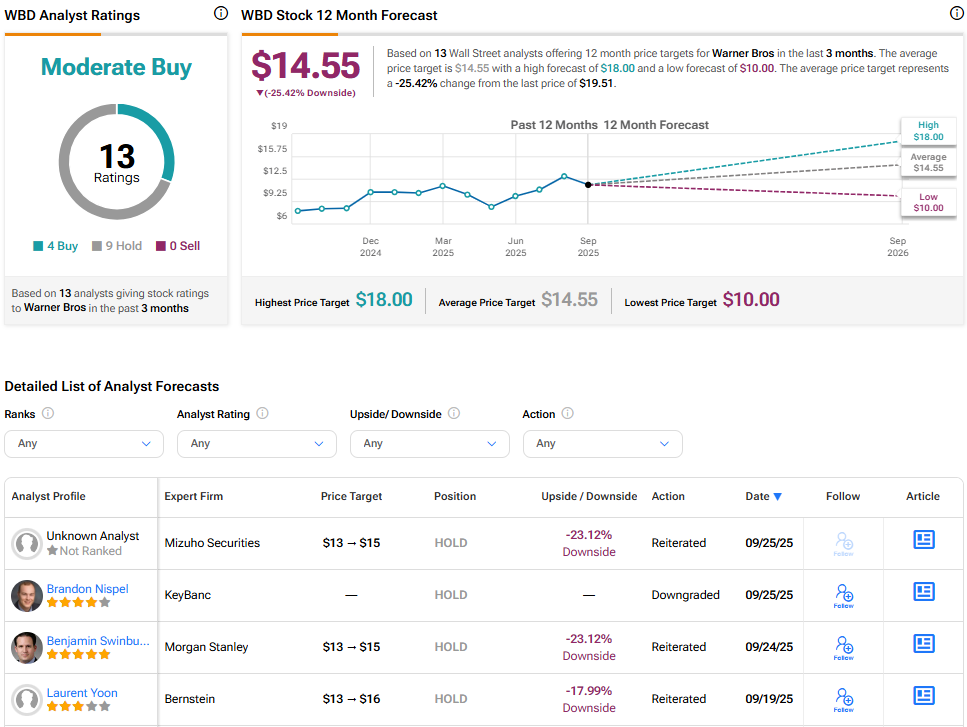
Task: Click the Upside / Downside column header
Action: pos(589,496)
